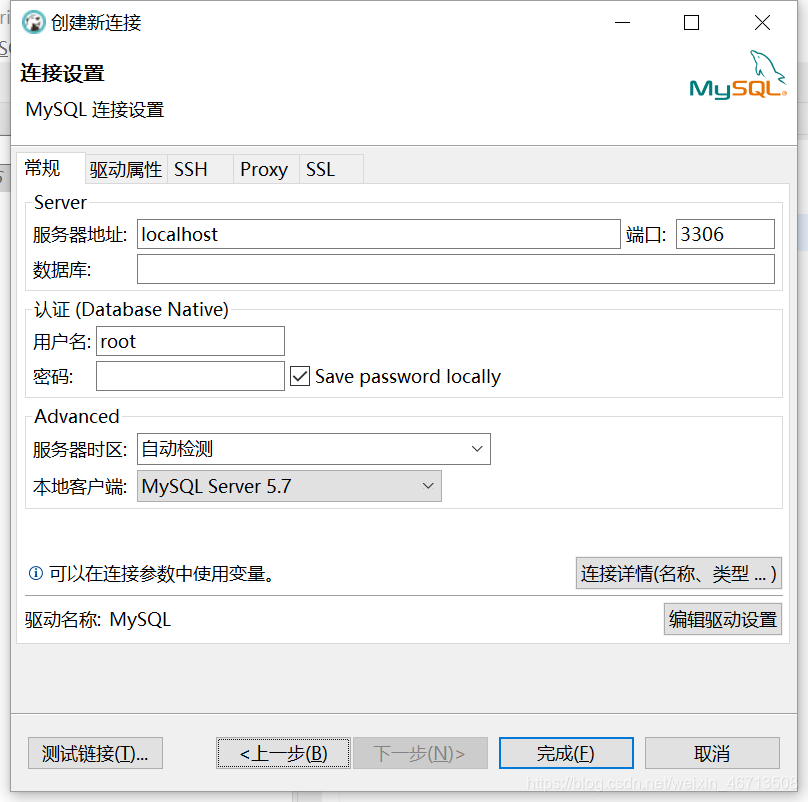Switch to the 驱动属性 tab
Viewport: 808px width, 802px height.
[126, 169]
